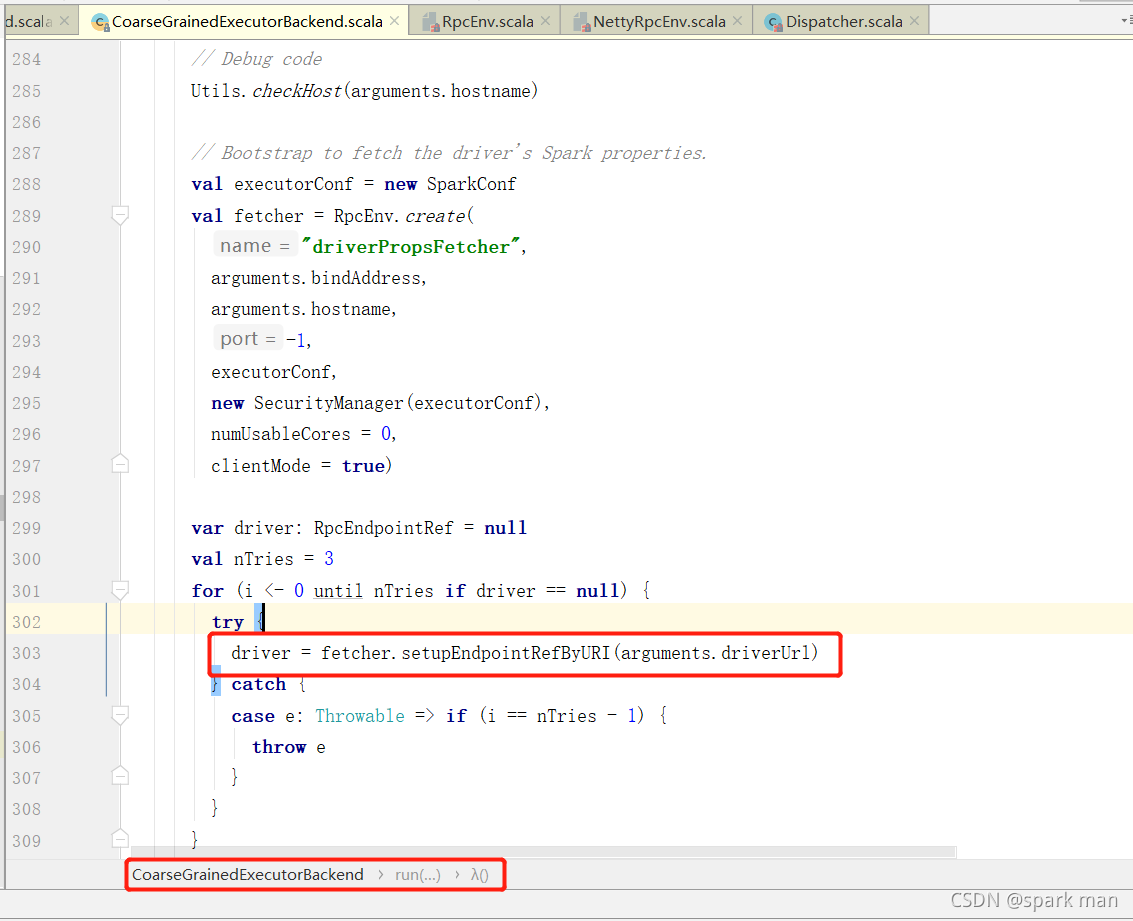The height and width of the screenshot is (921, 1133).
Task: Open the NettyRpcEnv.scala tab
Action: pos(659,22)
